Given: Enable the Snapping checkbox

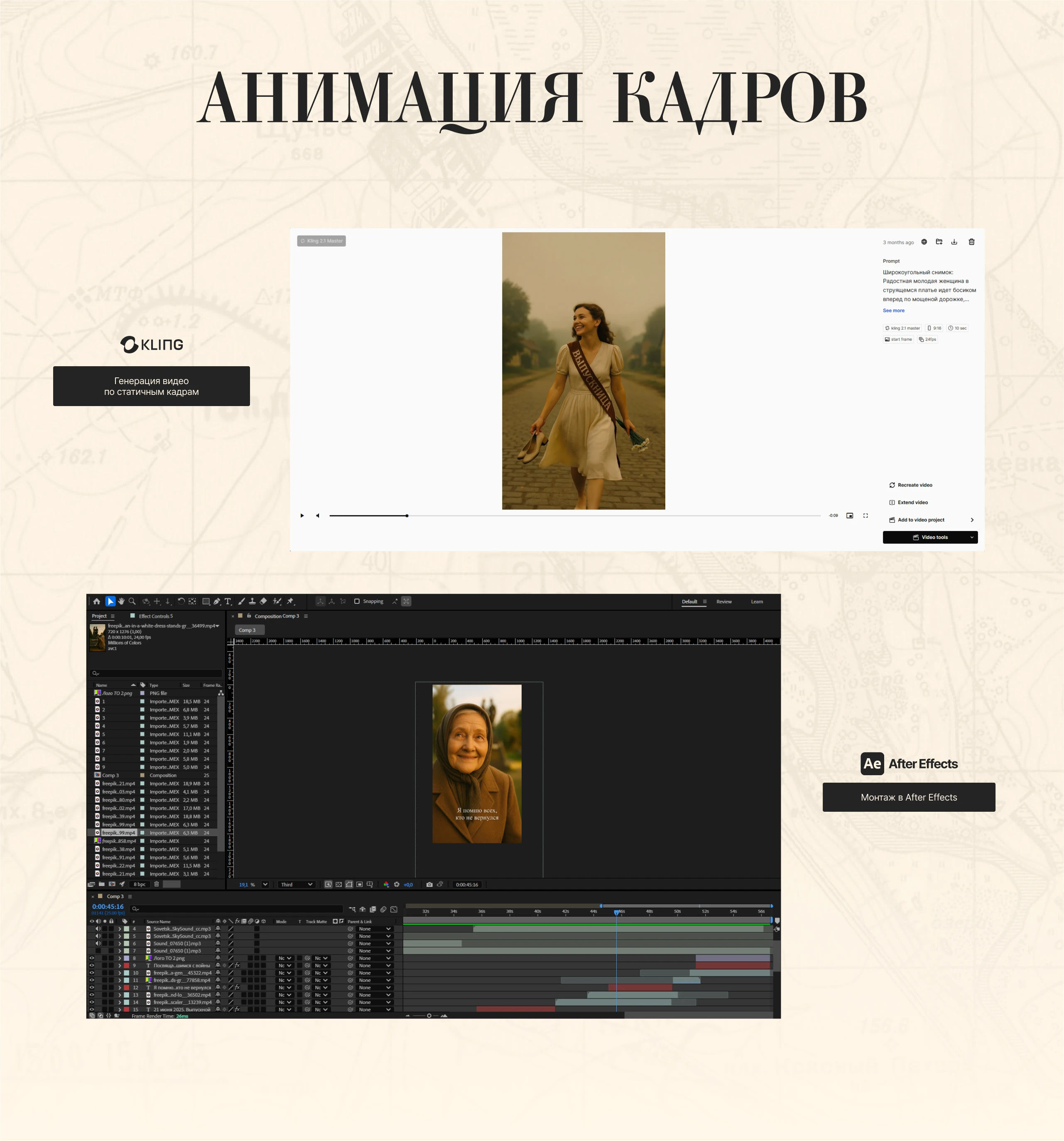Looking at the screenshot, I should pos(357,602).
